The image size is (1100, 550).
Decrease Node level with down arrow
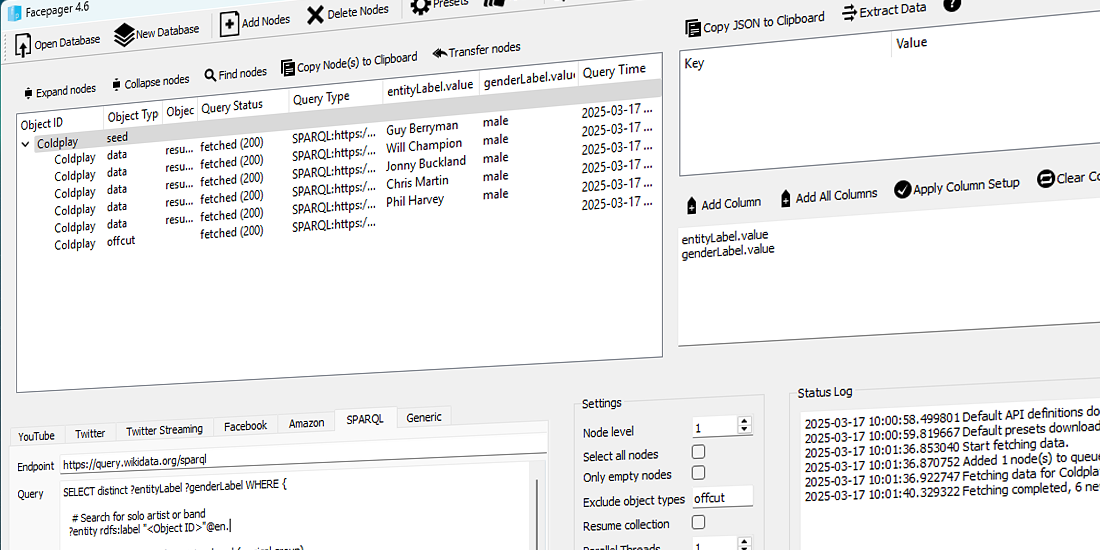[x=744, y=431]
